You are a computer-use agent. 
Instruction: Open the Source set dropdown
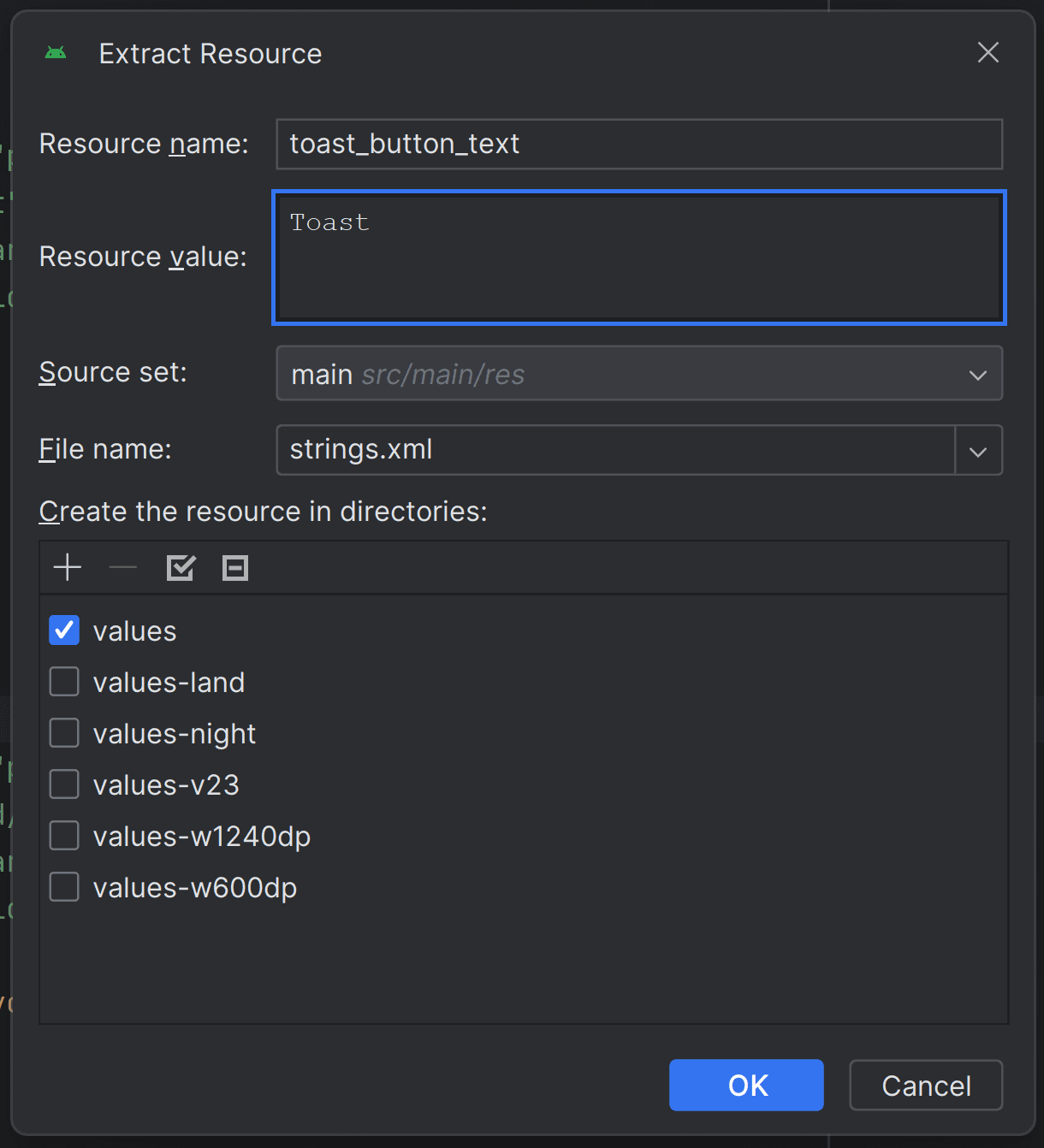639,373
